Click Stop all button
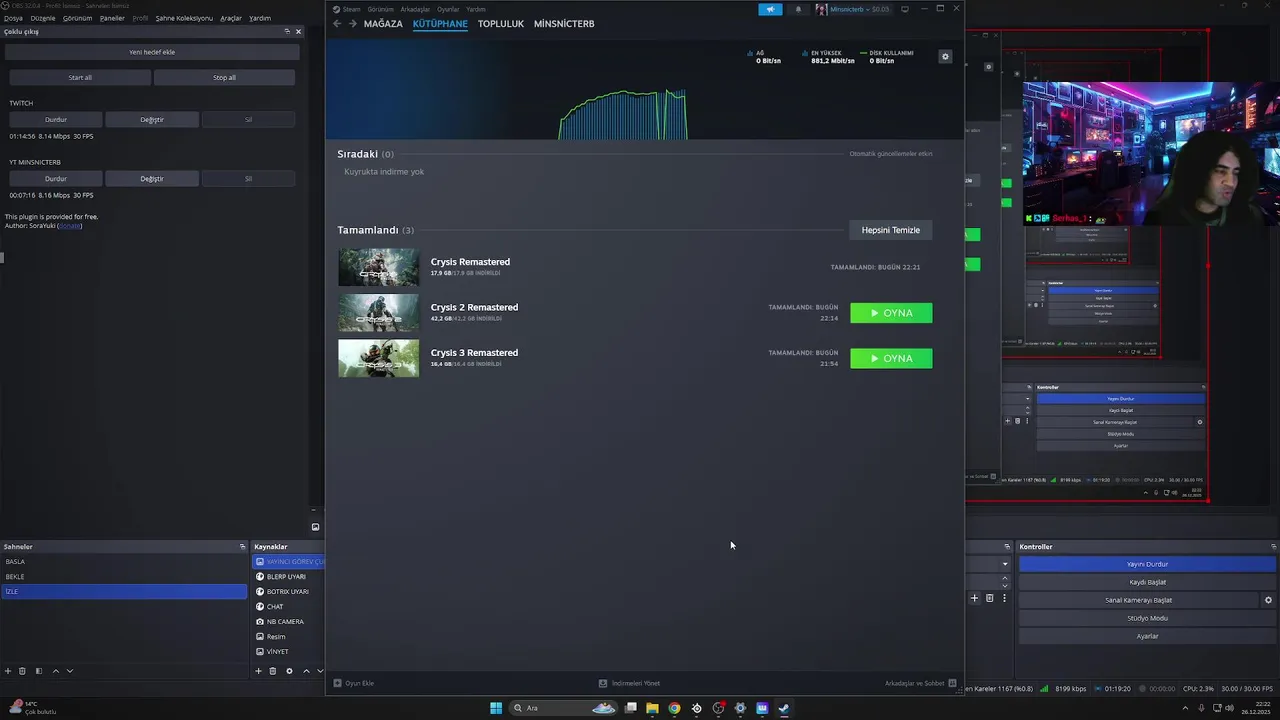 (x=224, y=77)
